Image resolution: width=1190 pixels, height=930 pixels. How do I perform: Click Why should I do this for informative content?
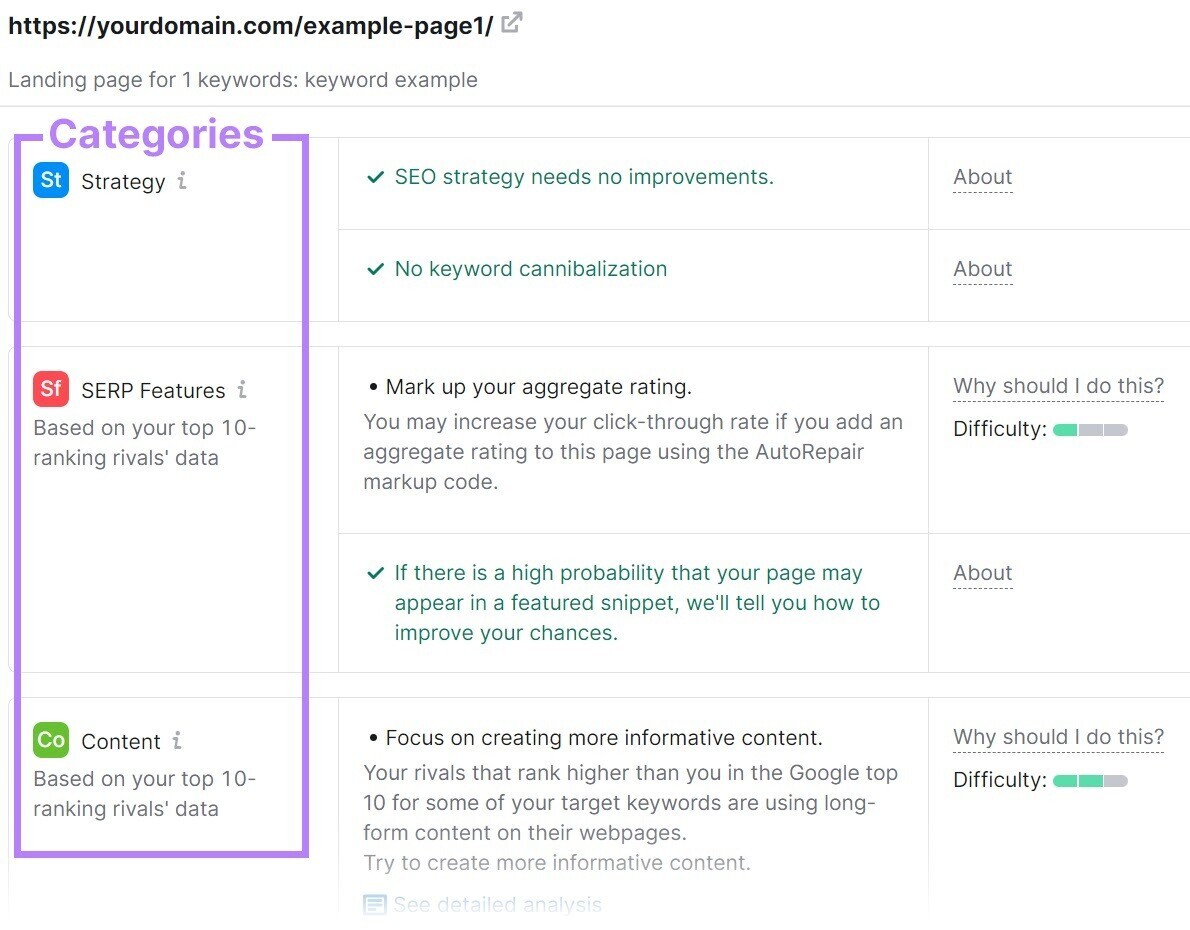click(1058, 736)
